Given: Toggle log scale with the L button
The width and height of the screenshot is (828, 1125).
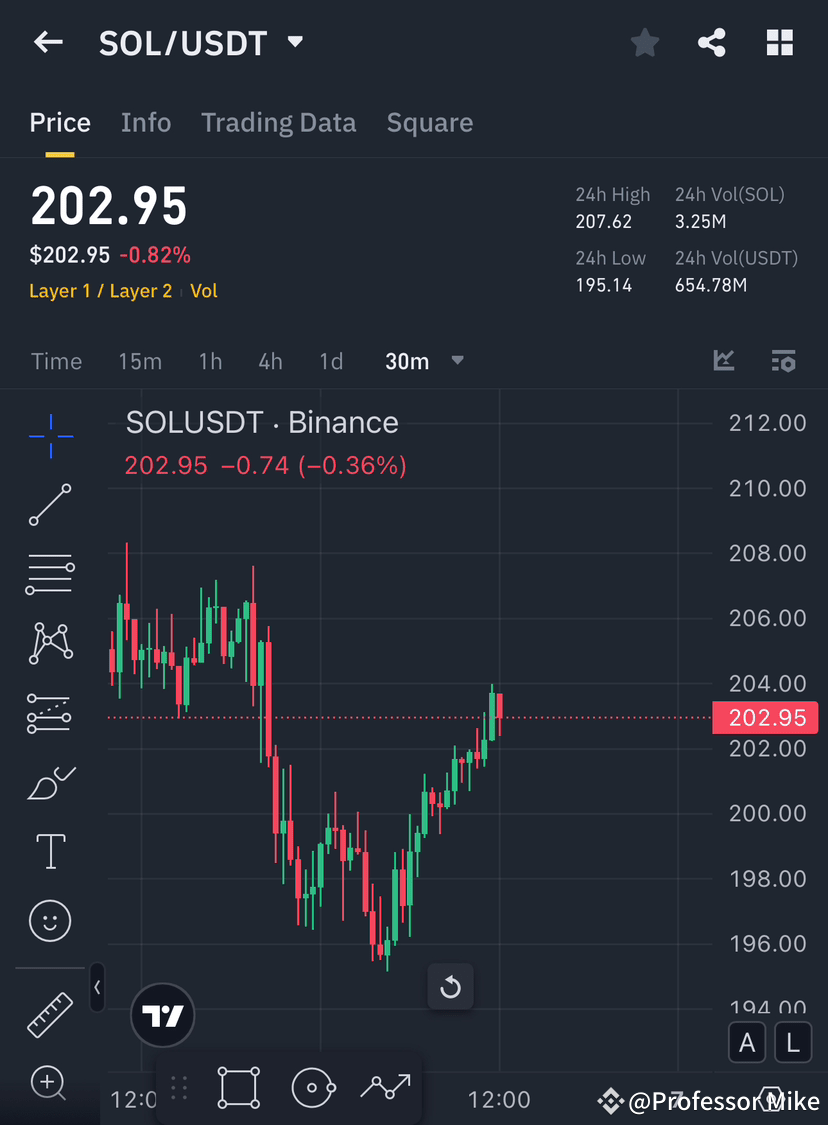Looking at the screenshot, I should point(793,1042).
